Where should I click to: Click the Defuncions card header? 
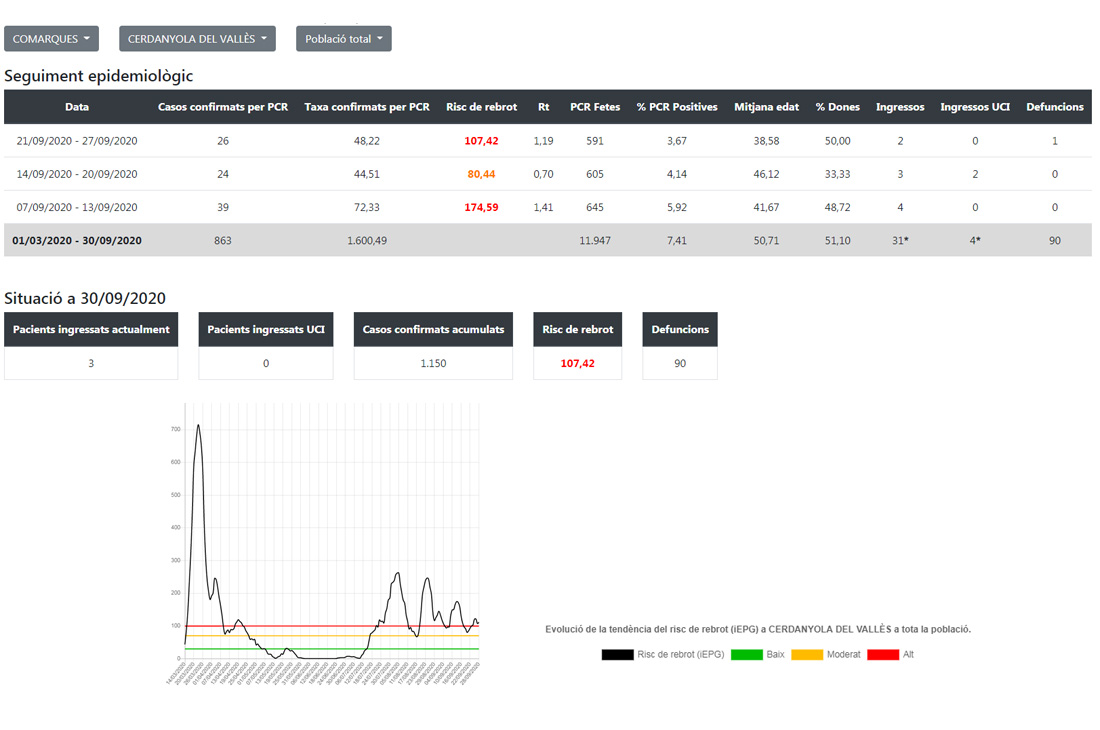[x=680, y=330]
